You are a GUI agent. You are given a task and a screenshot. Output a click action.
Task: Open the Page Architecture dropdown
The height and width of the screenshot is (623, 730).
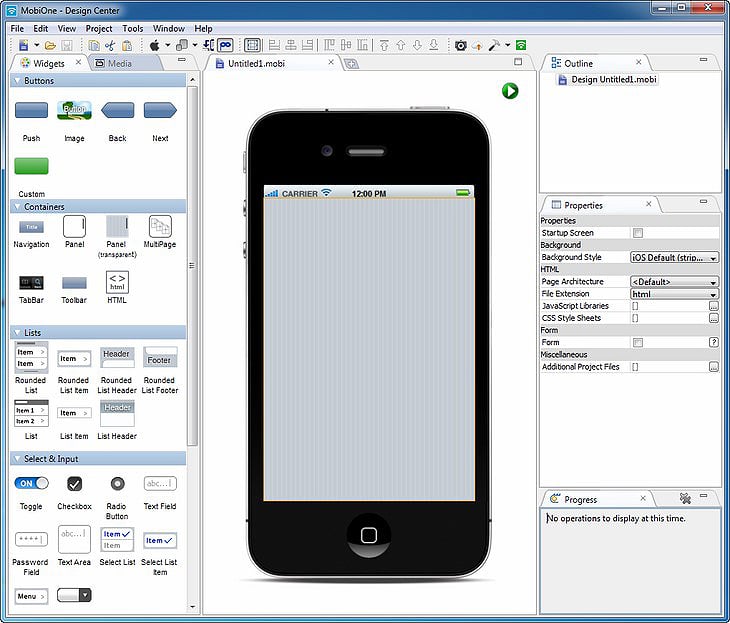coord(674,282)
